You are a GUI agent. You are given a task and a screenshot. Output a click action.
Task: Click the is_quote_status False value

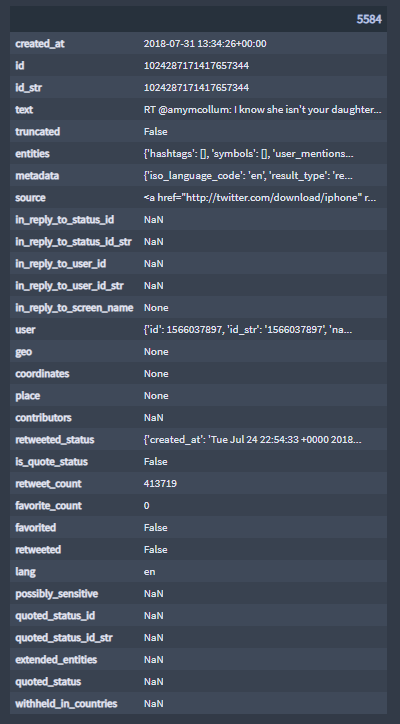tap(156, 462)
